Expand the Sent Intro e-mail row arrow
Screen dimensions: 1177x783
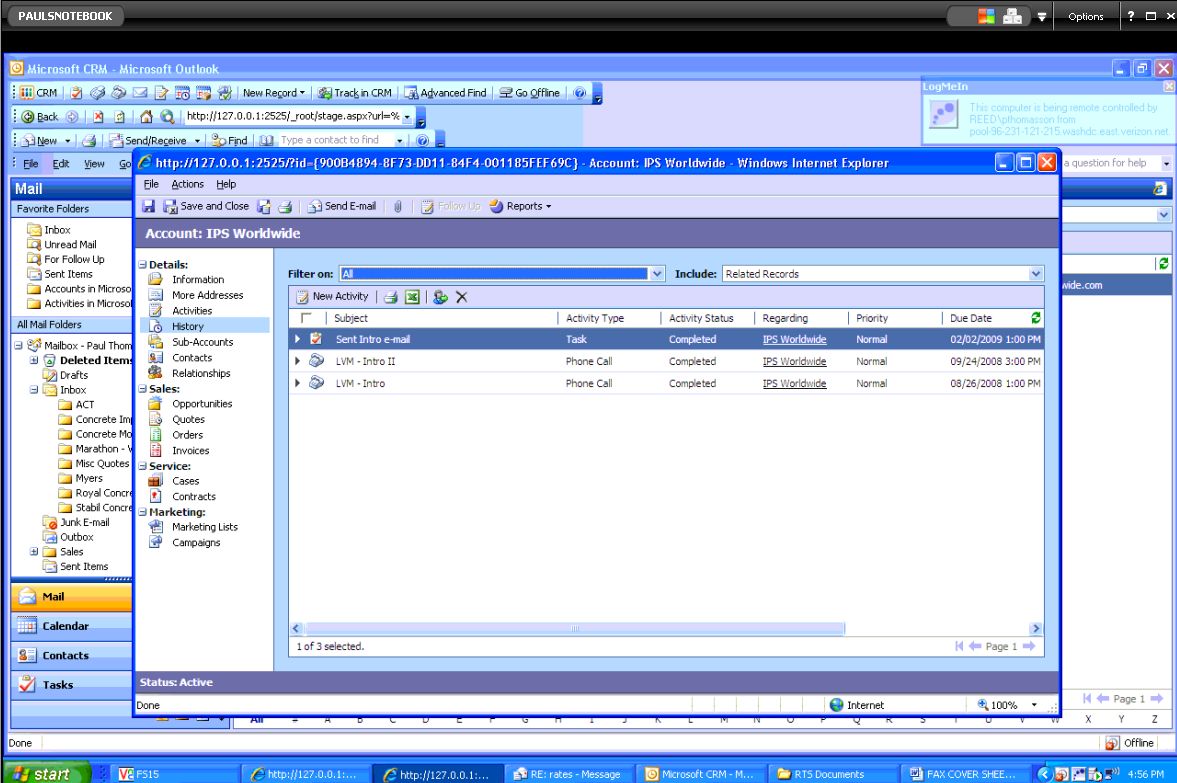pyautogui.click(x=297, y=339)
